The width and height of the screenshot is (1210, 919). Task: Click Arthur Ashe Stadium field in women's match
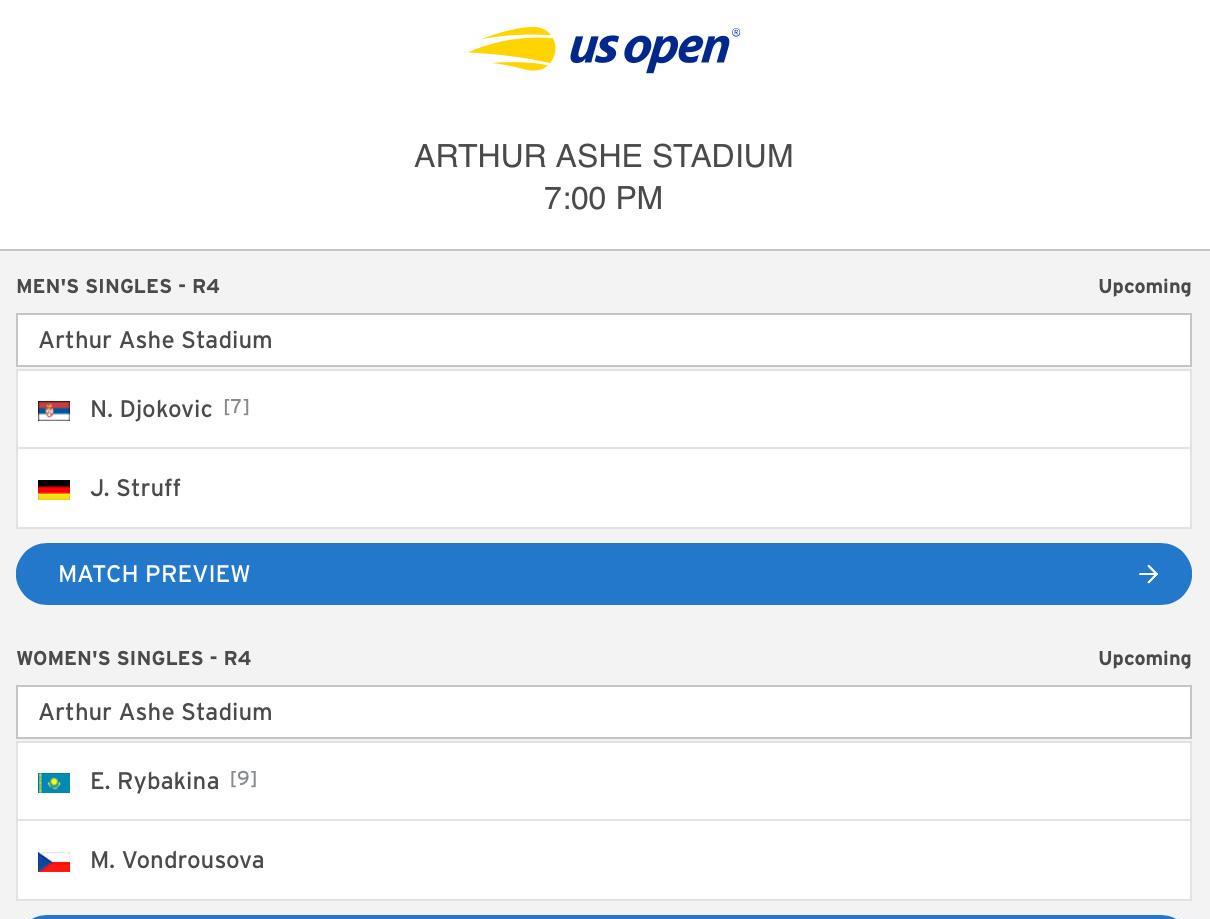click(x=603, y=712)
